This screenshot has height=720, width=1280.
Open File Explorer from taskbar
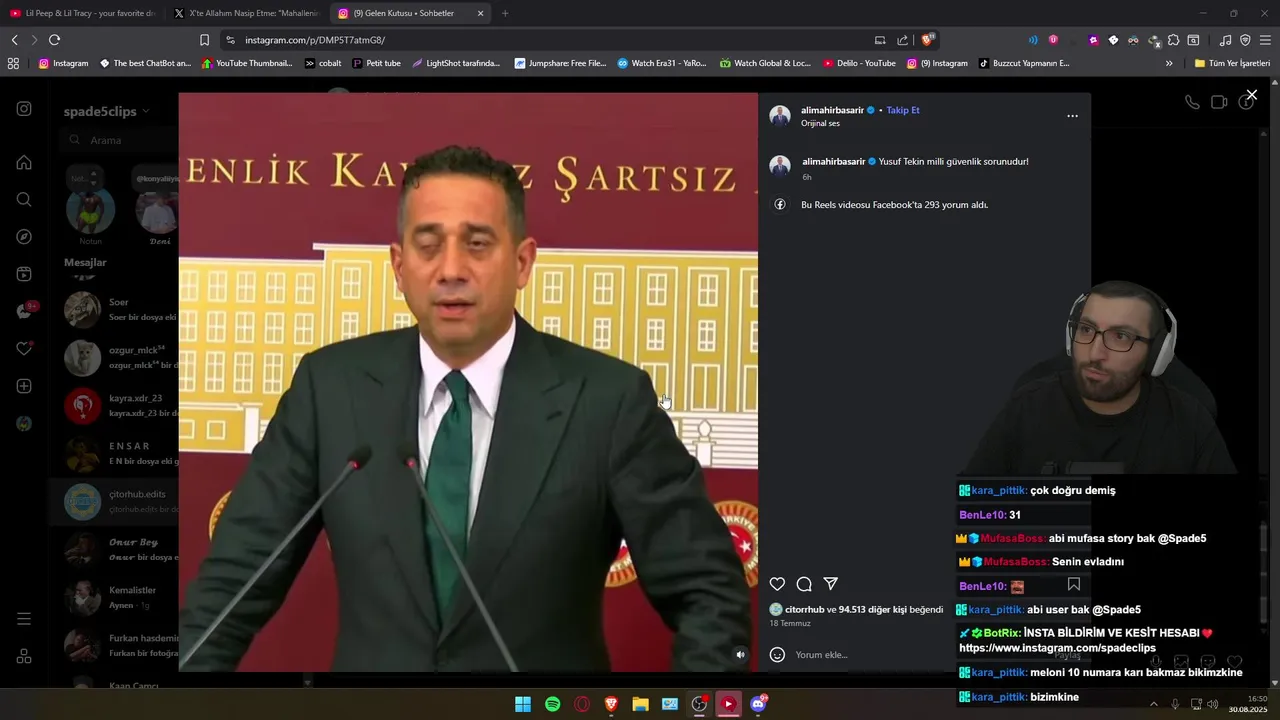pyautogui.click(x=640, y=704)
